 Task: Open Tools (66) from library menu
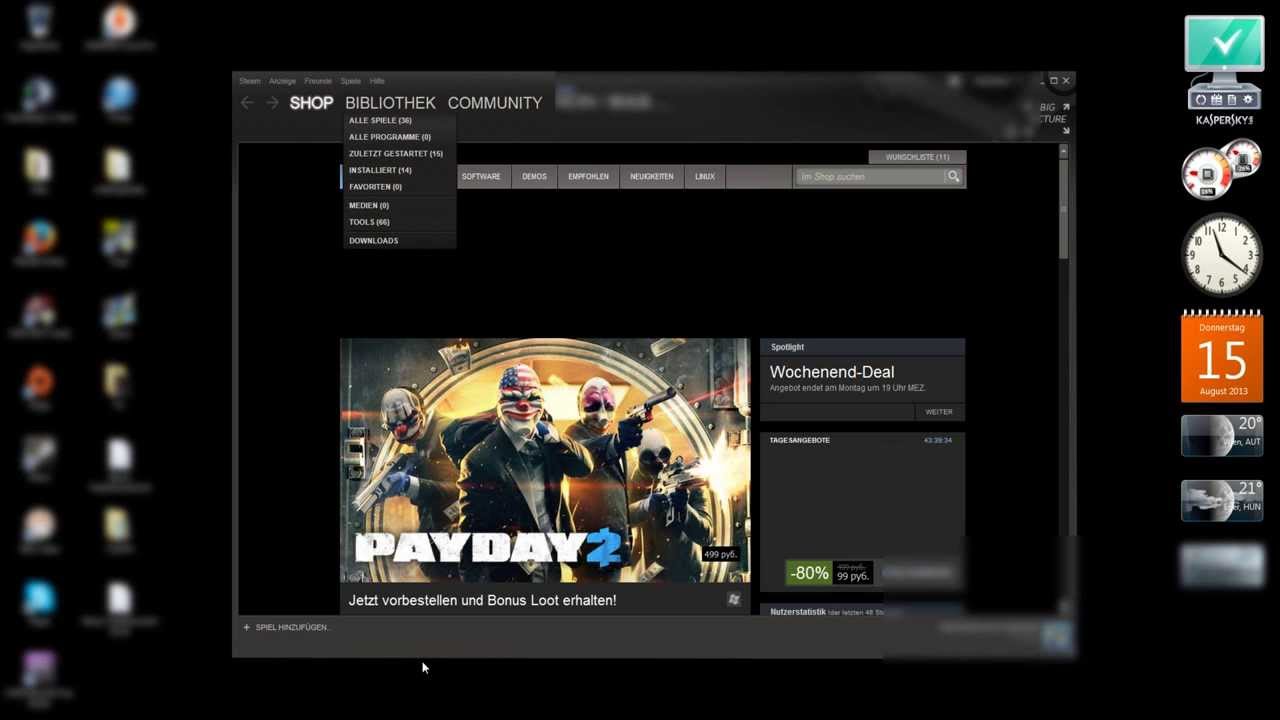point(369,222)
